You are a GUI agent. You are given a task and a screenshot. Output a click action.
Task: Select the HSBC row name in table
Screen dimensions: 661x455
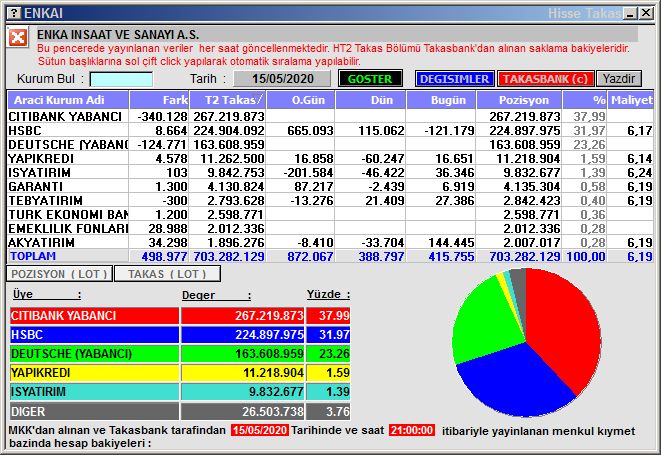tap(25, 130)
